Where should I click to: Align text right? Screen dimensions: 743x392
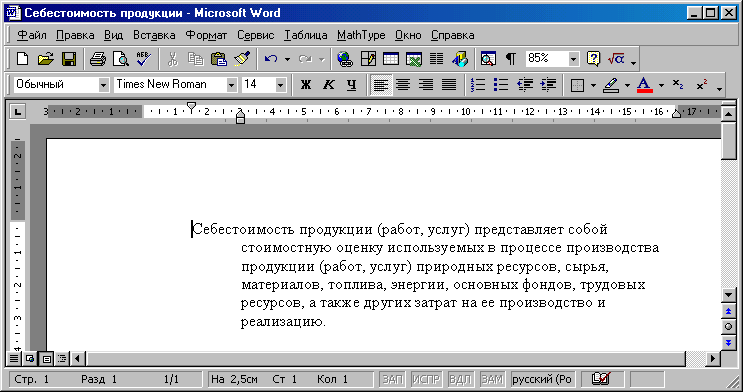[x=426, y=85]
